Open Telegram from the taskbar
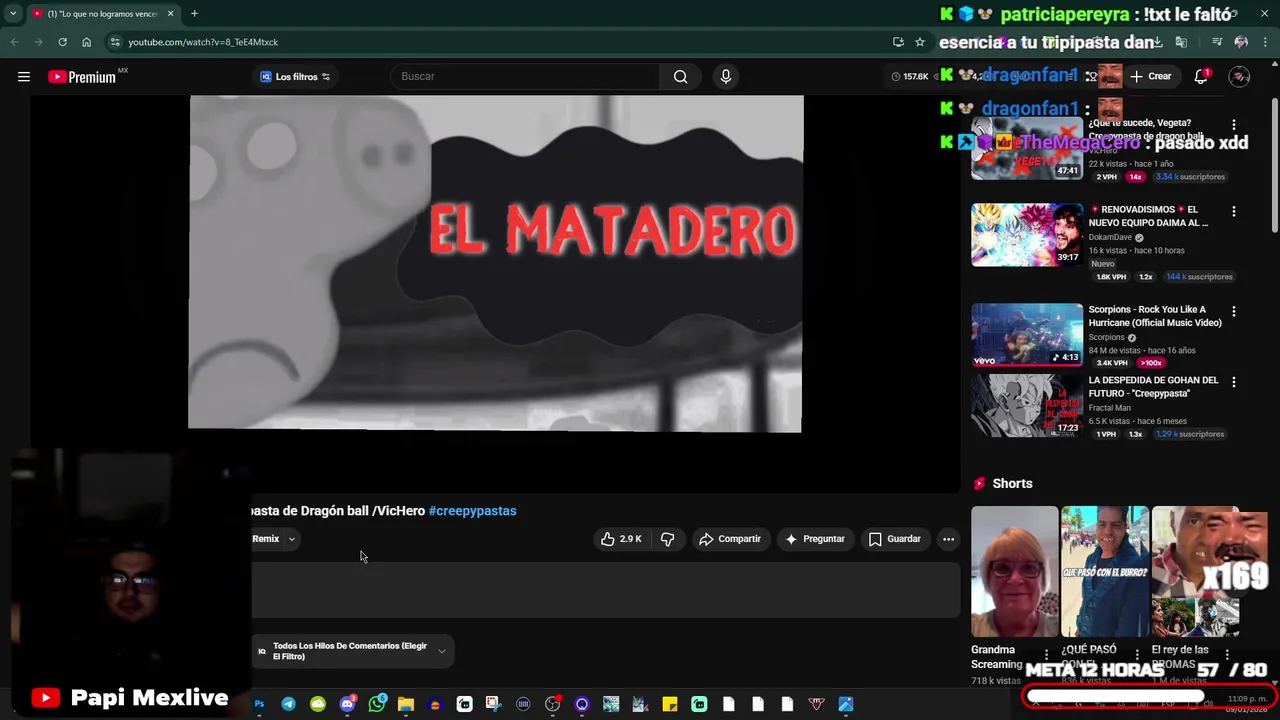This screenshot has width=1280, height=720. click(x=288, y=704)
